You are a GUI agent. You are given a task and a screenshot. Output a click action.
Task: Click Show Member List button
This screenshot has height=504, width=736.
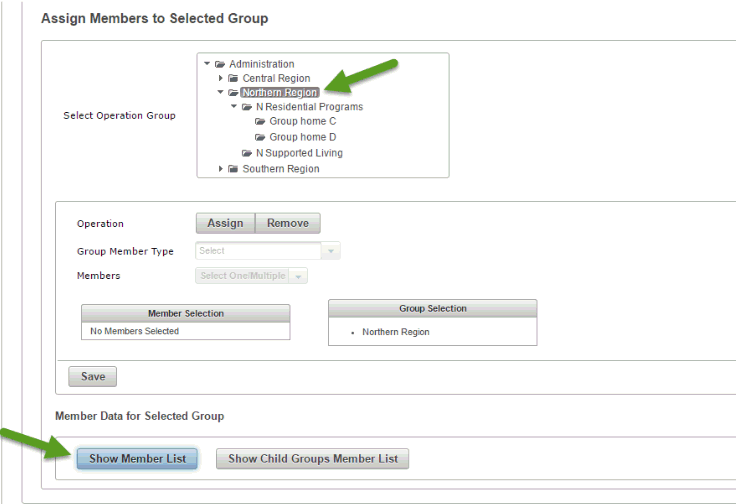137,458
